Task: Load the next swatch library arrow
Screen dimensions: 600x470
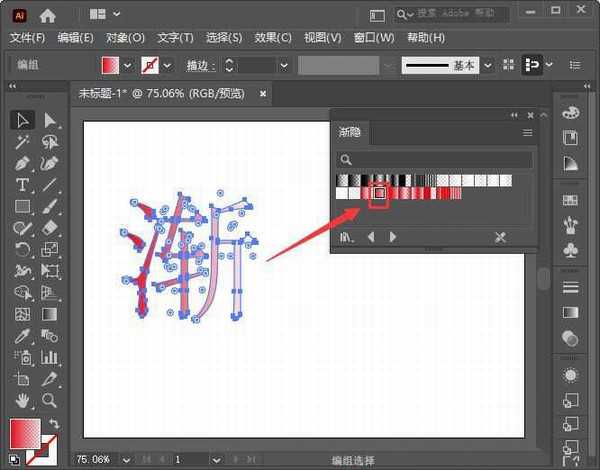Action: 393,237
